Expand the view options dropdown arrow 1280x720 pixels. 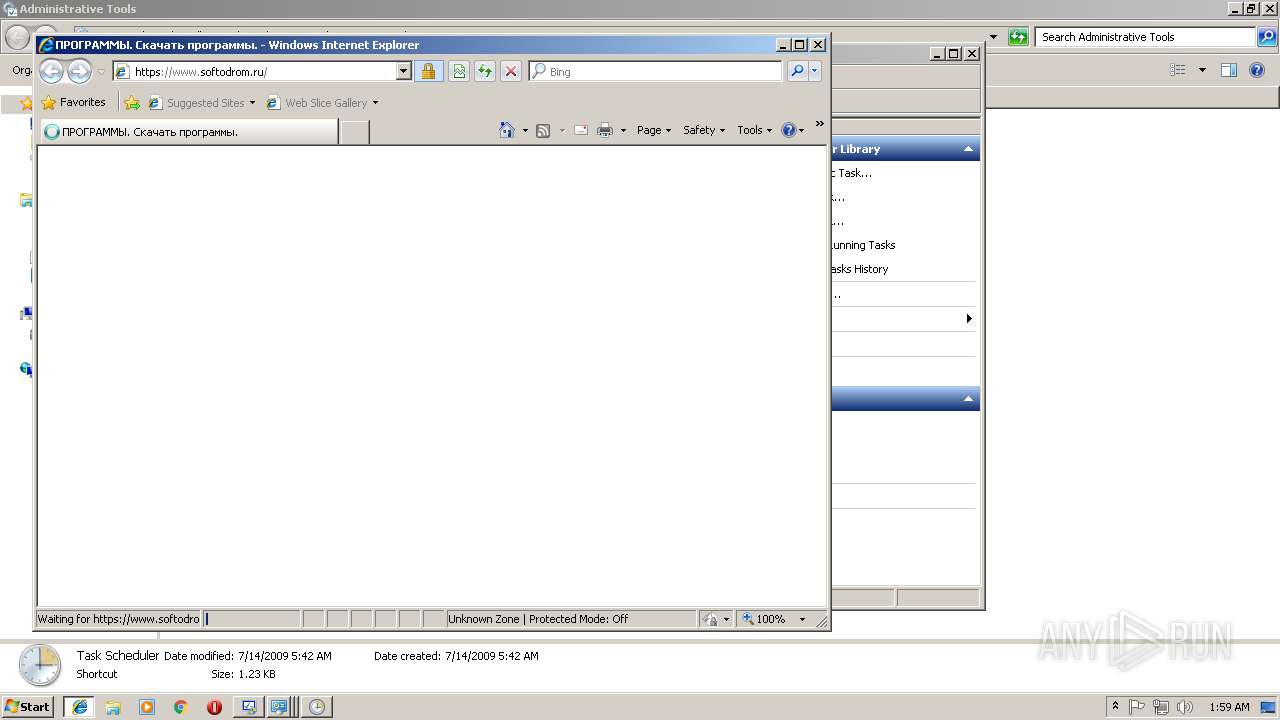1202,70
